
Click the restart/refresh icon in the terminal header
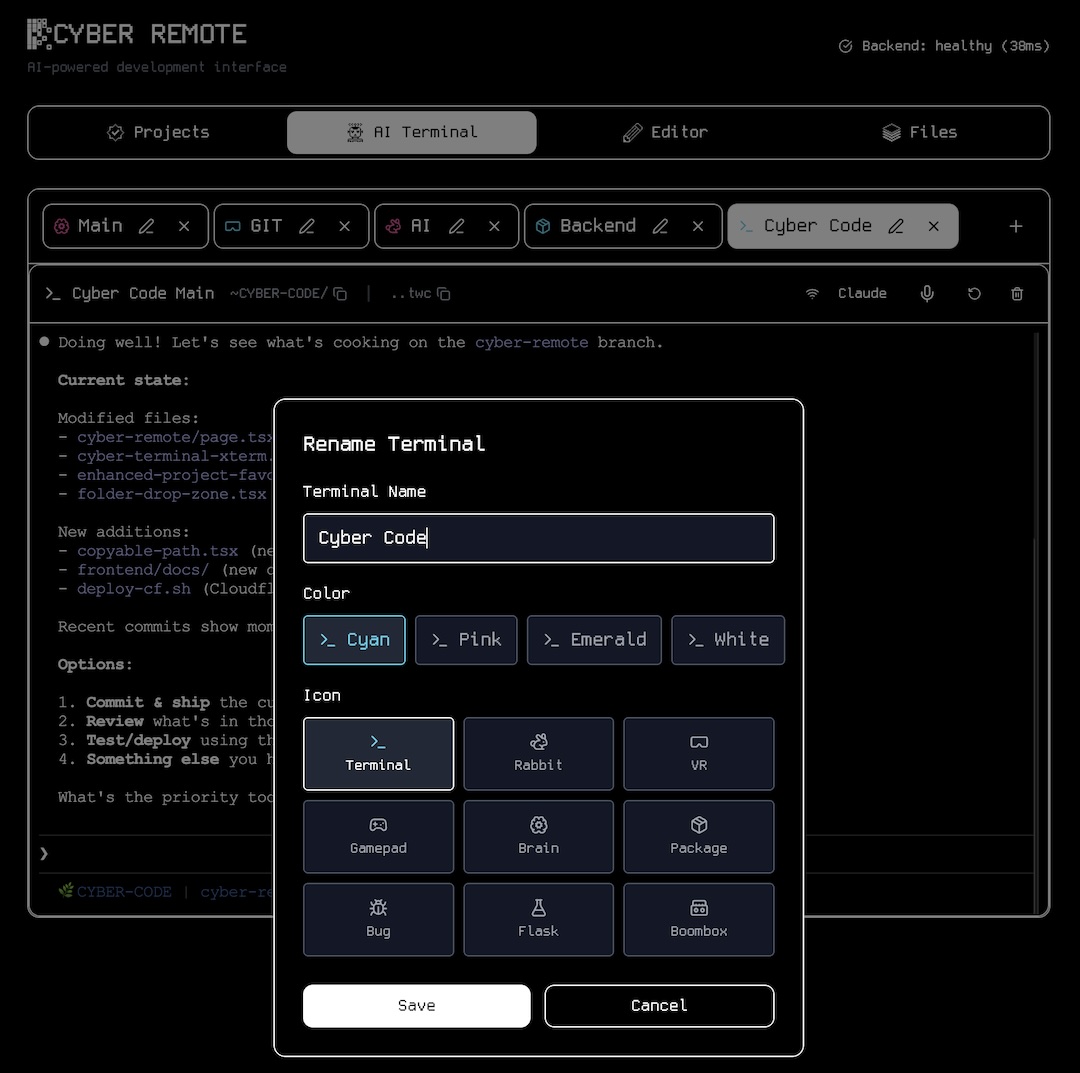tap(974, 293)
